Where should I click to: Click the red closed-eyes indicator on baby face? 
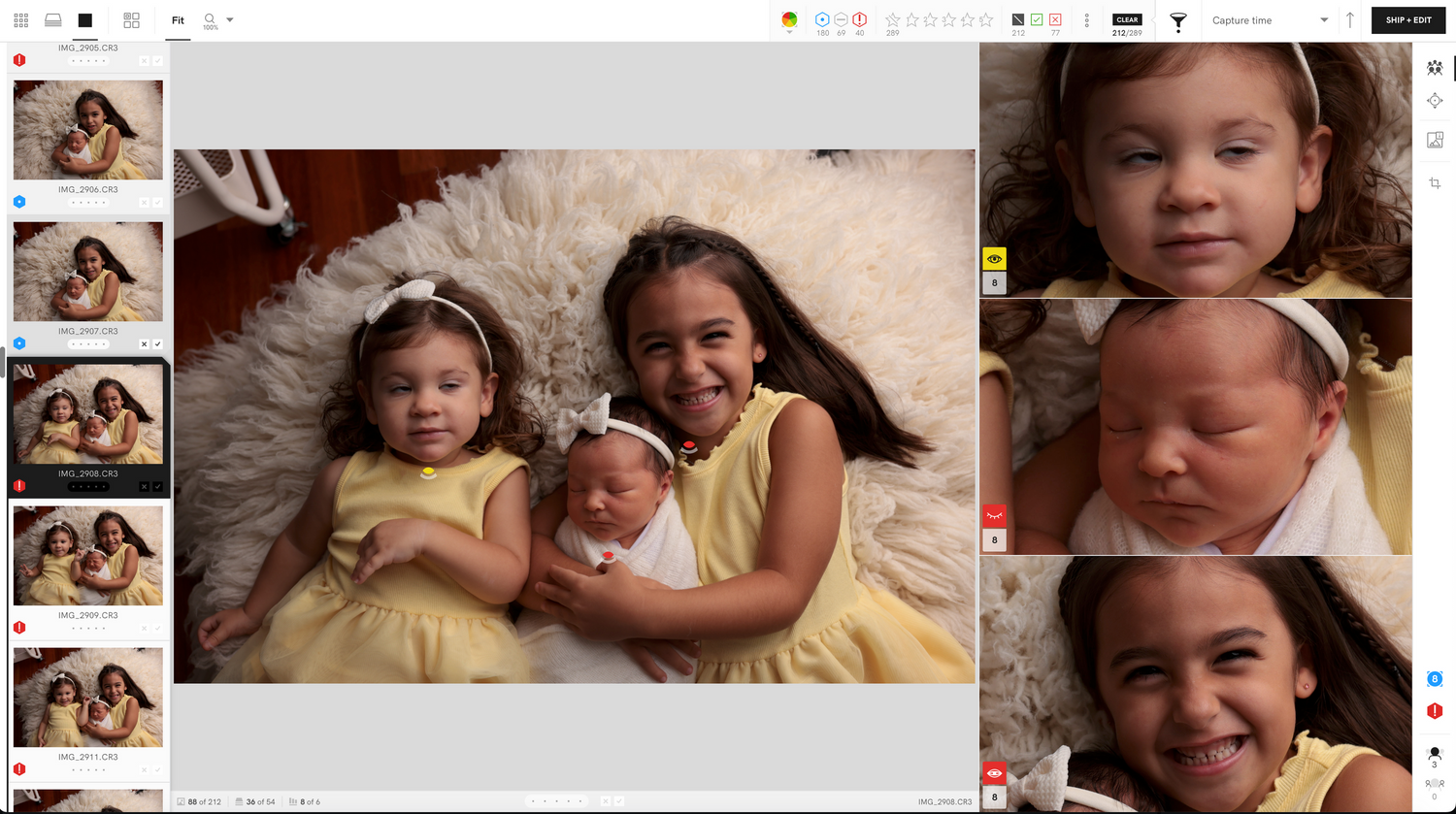coord(994,515)
